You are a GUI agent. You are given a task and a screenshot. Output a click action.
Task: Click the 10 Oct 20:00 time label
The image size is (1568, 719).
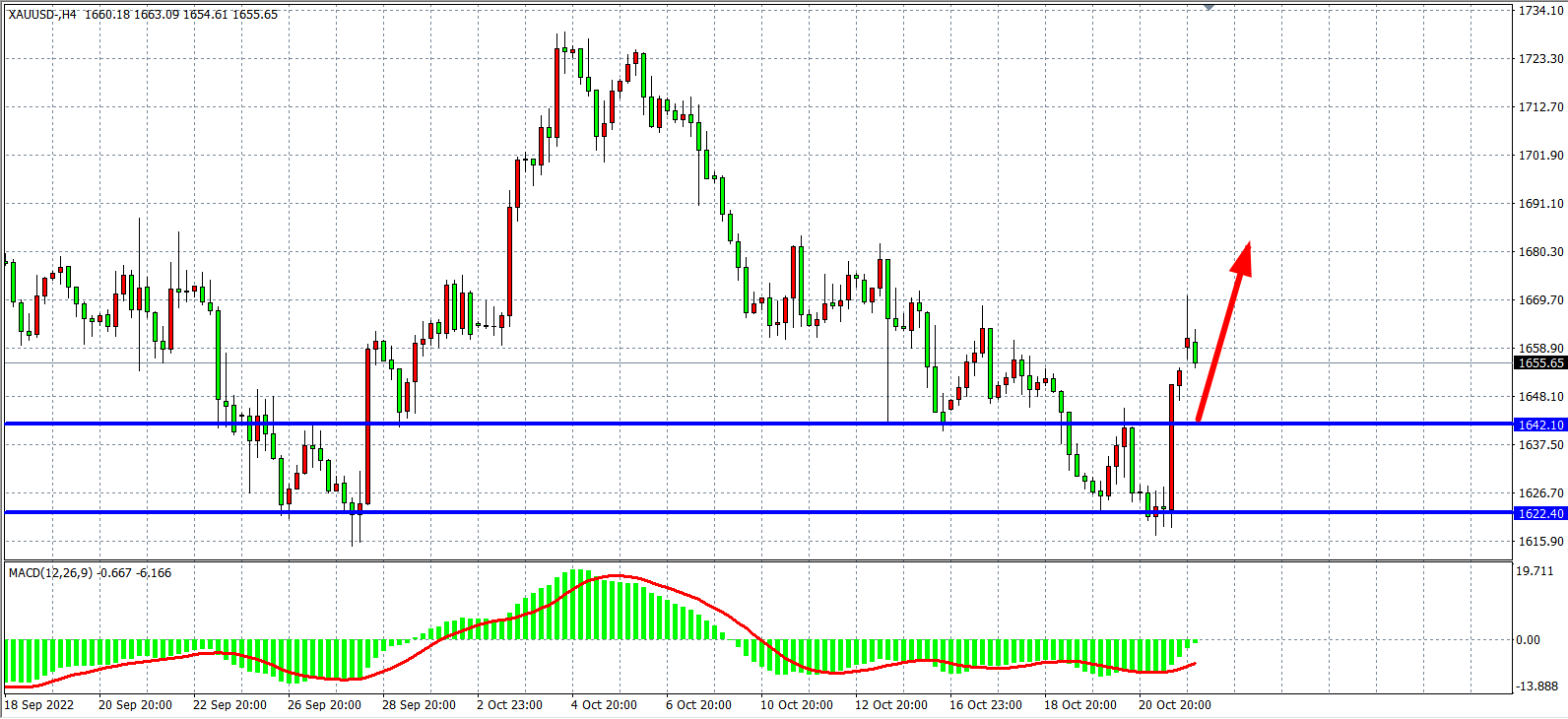point(797,704)
